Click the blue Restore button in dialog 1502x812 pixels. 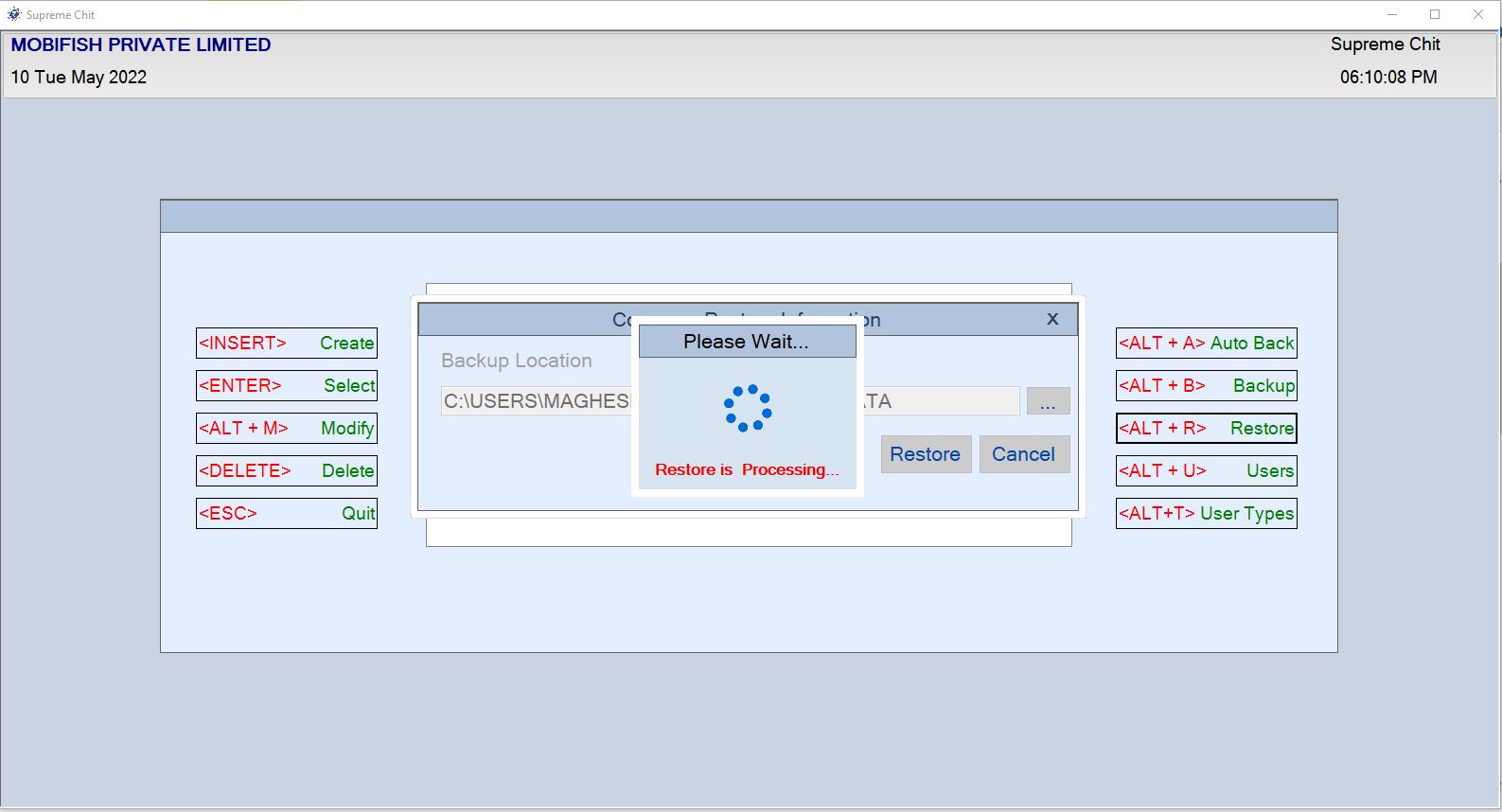coord(926,454)
